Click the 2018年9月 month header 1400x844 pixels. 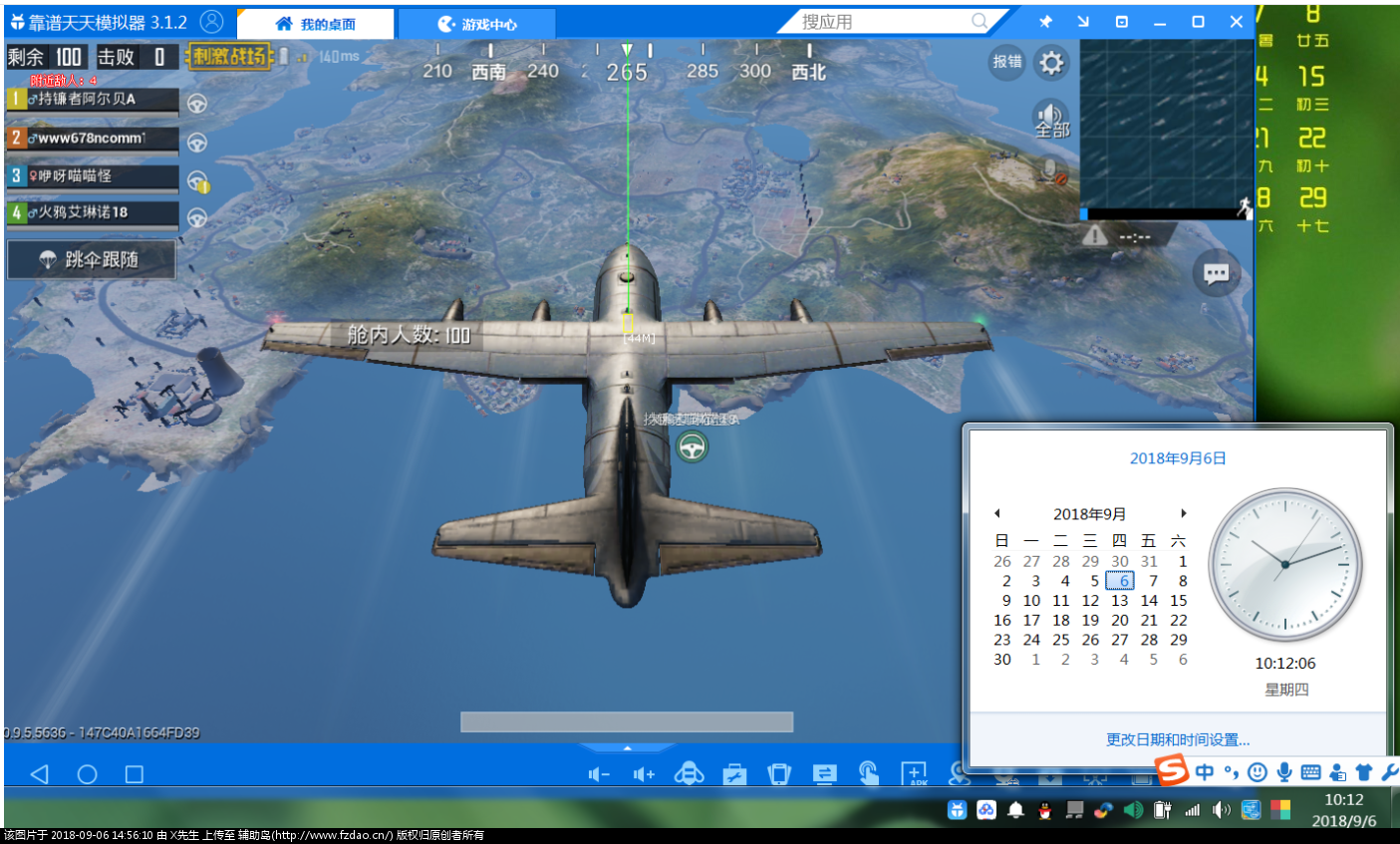pos(1089,514)
